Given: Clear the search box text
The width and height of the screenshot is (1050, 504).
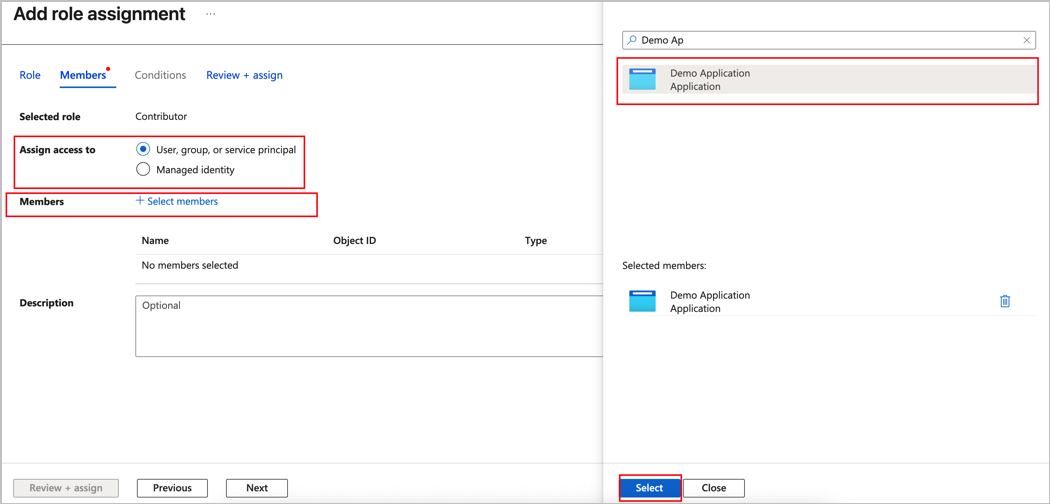Looking at the screenshot, I should 1026,40.
